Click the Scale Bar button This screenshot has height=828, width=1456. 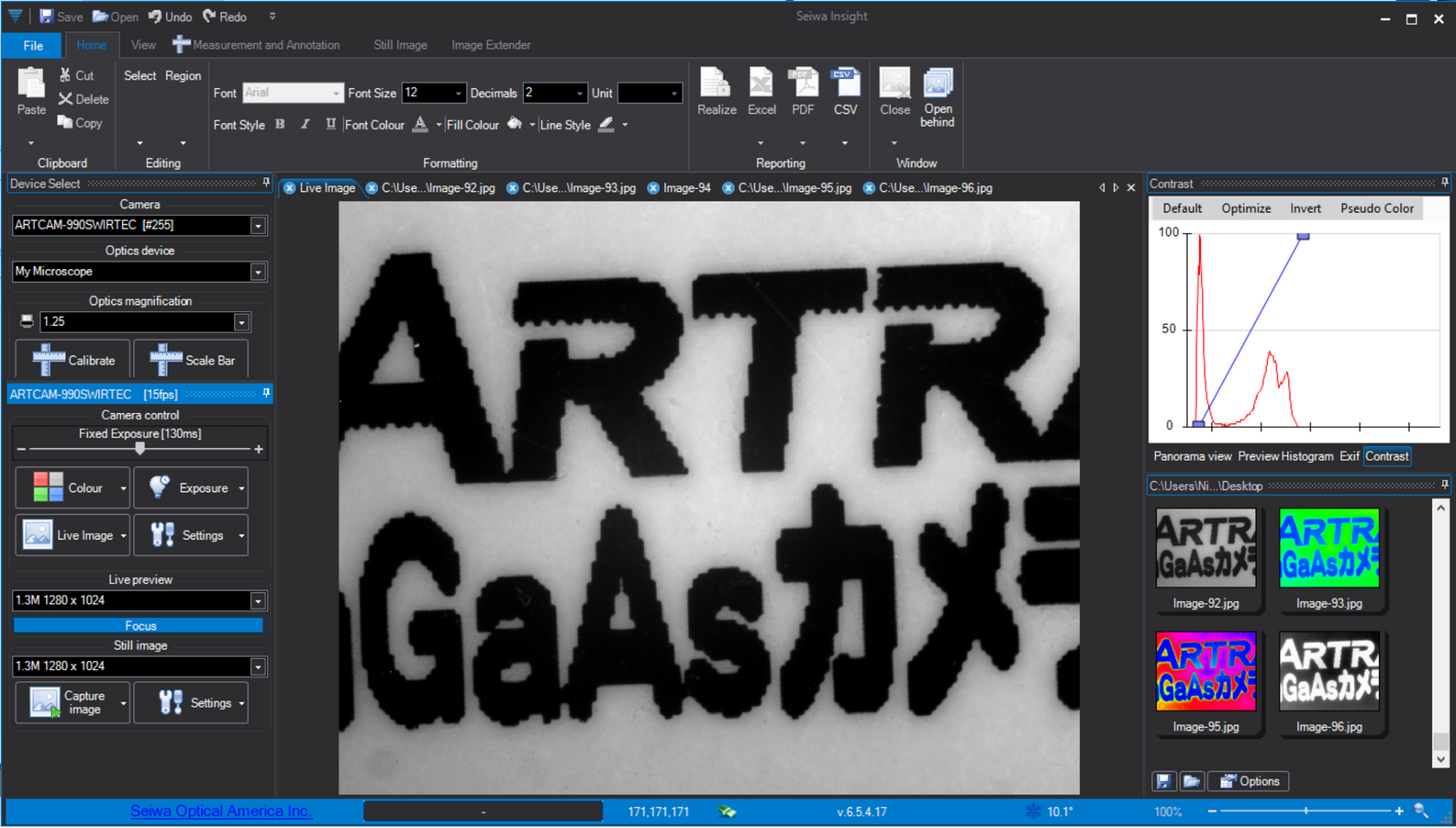(191, 359)
